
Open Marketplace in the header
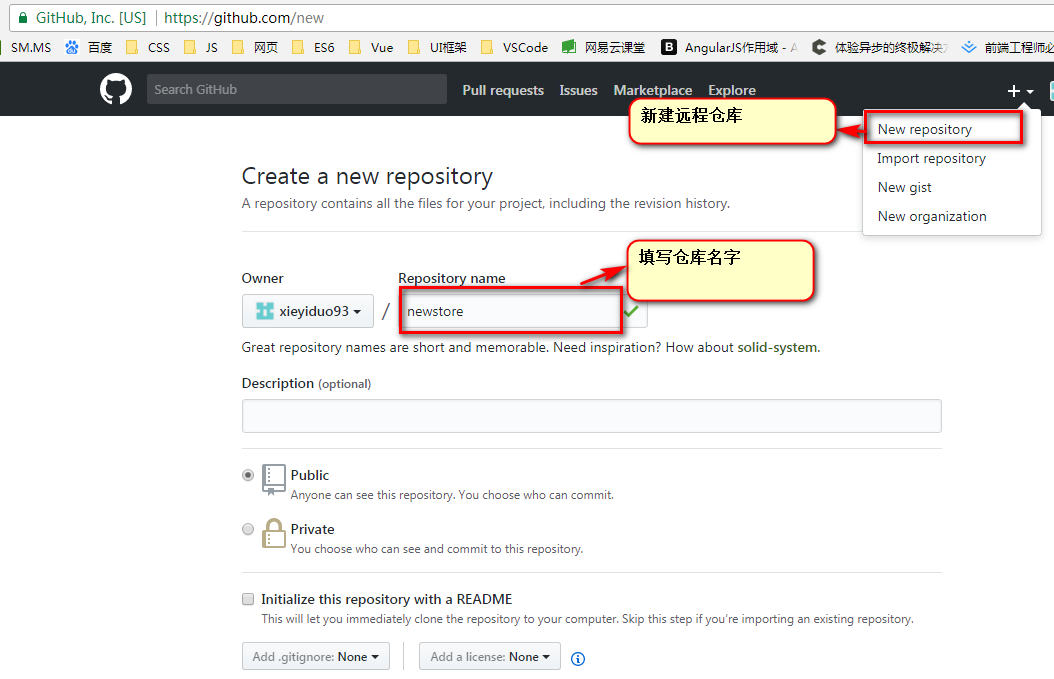(653, 90)
